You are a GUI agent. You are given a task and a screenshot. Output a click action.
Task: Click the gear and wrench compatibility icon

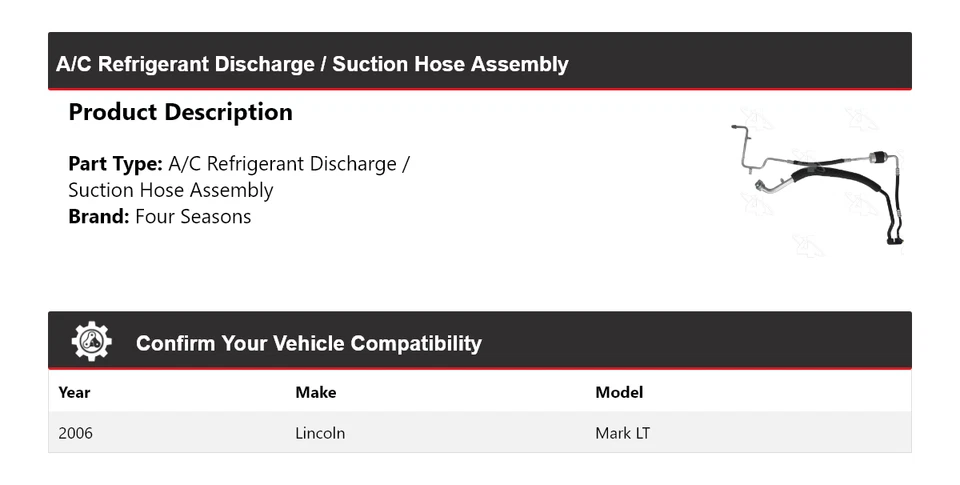point(91,342)
